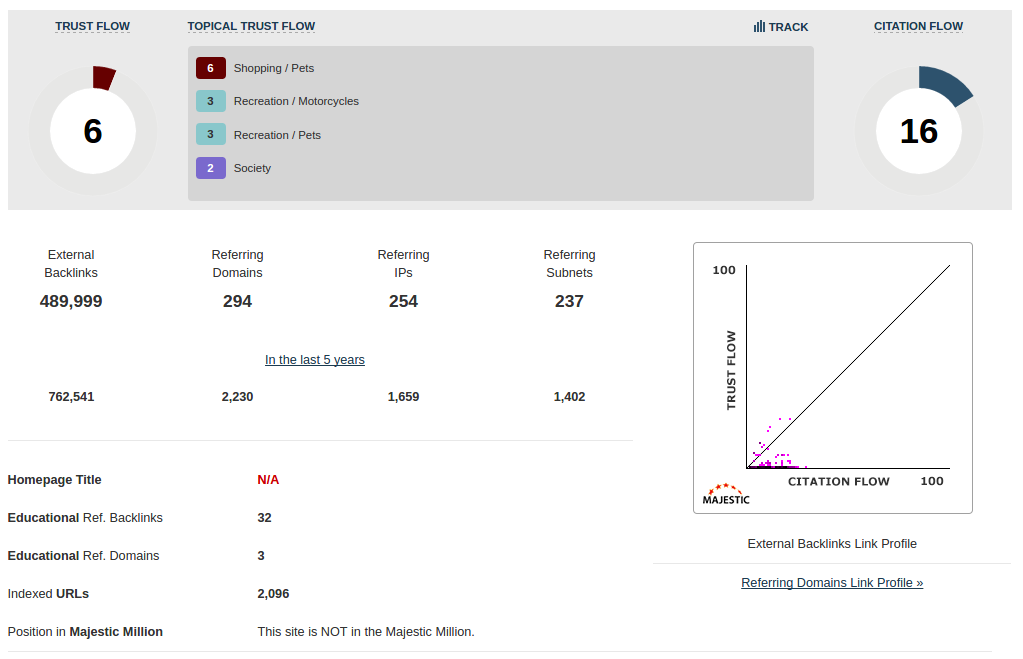Click the Recreation / Pets score badge
The image size is (1023, 659).
(210, 135)
